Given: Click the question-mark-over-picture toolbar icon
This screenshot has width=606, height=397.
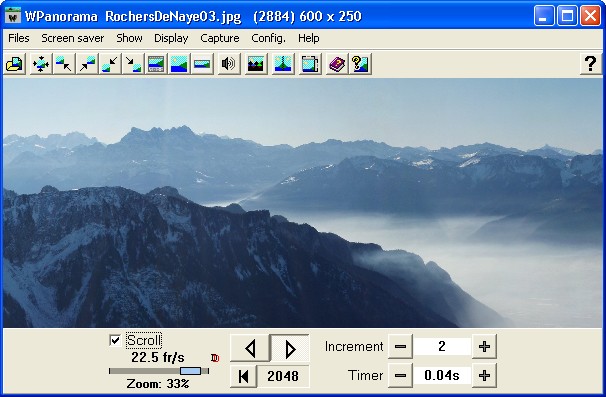Looking at the screenshot, I should pyautogui.click(x=360, y=64).
